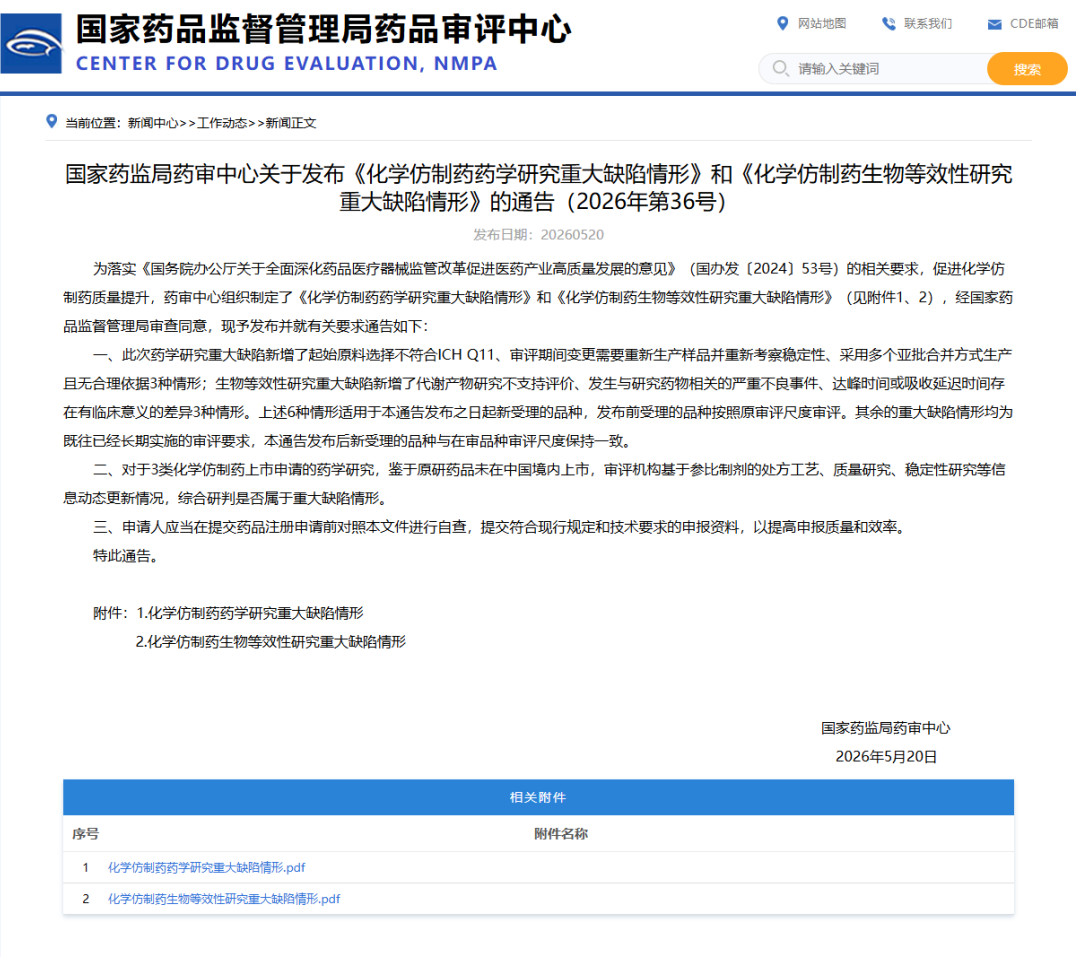The height and width of the screenshot is (957, 1076).
Task: Click the date 2026年5月20日
Action: click(x=886, y=757)
